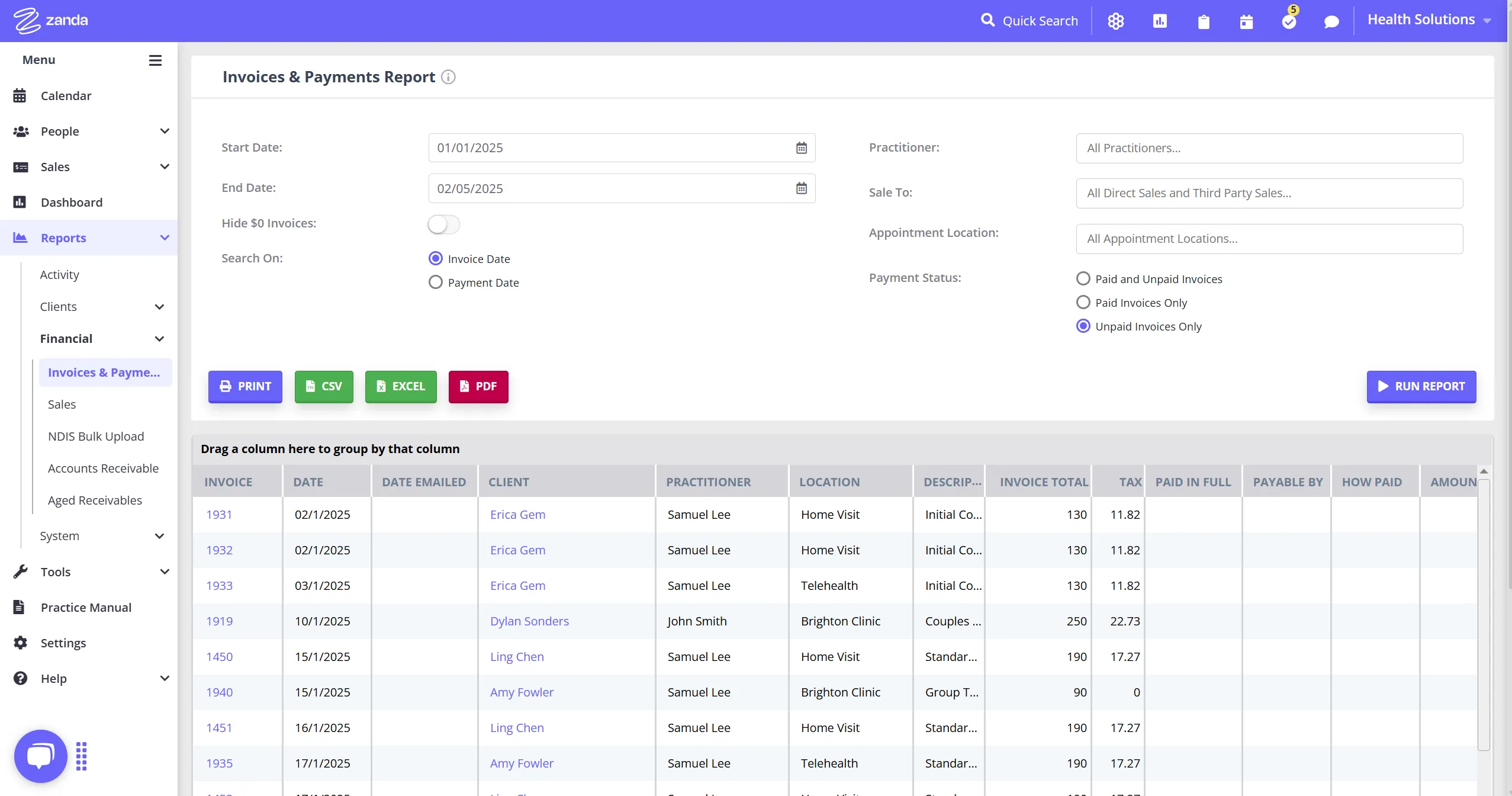Click the tasks checkmark icon with badge
Viewport: 1512px width, 796px height.
tap(1289, 21)
